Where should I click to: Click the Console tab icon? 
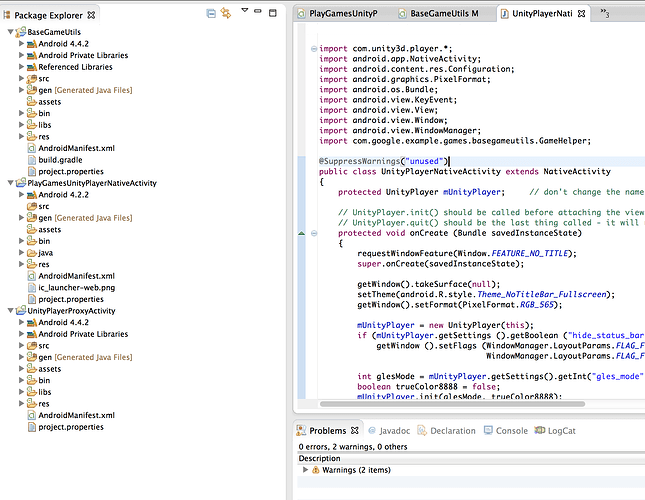pos(488,430)
